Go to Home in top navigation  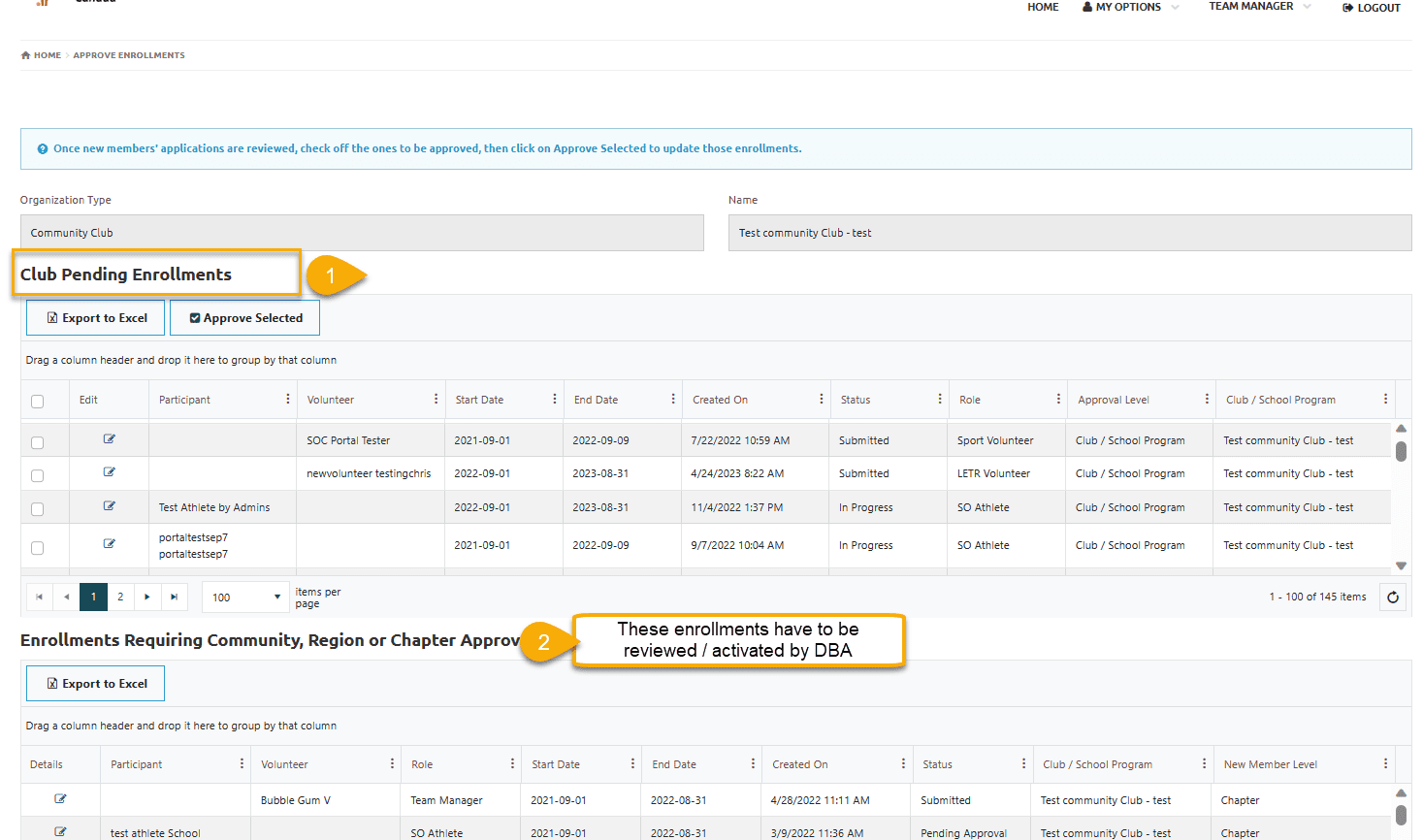coord(1043,7)
